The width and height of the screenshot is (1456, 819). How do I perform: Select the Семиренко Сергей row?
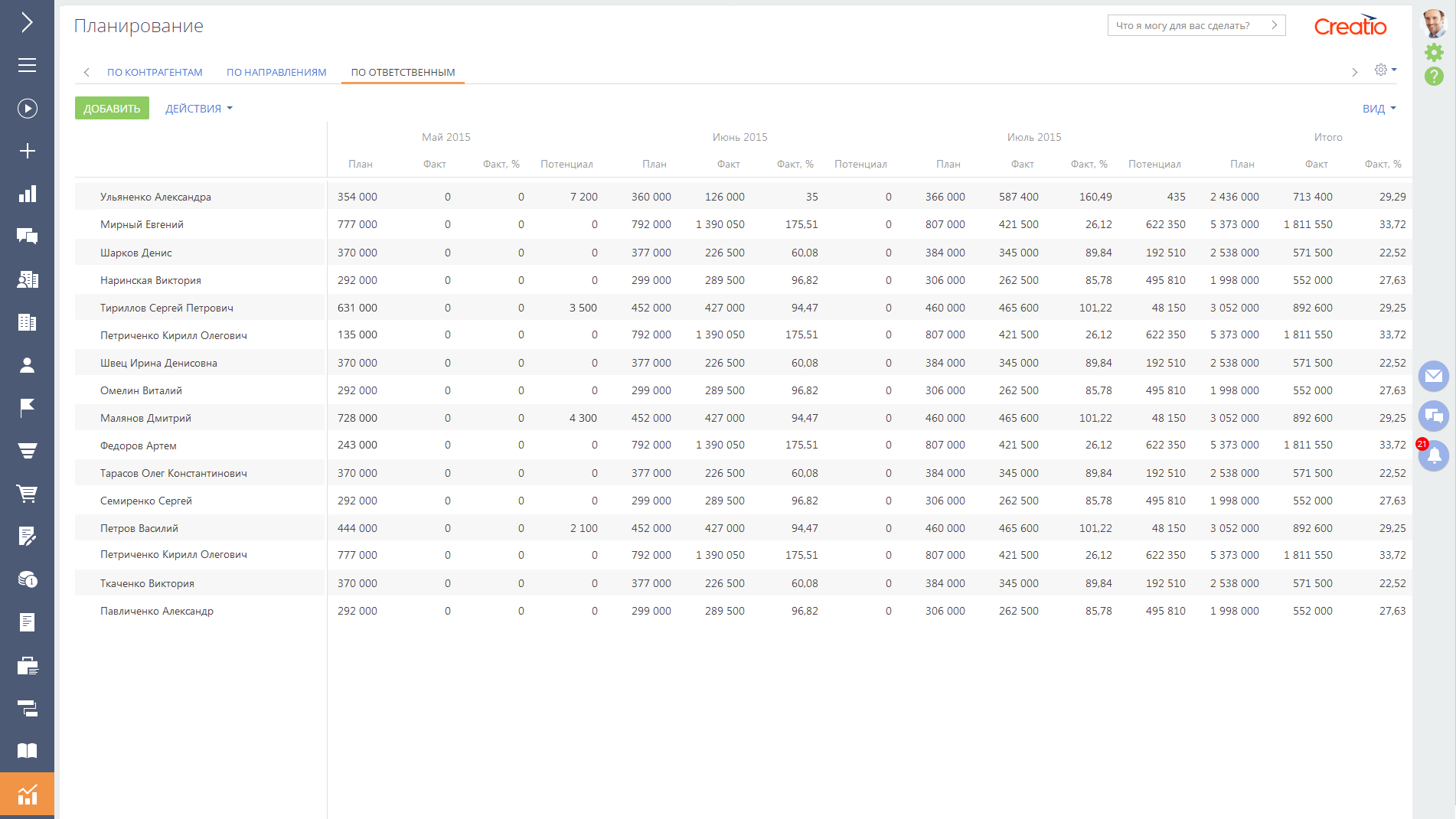(x=743, y=501)
